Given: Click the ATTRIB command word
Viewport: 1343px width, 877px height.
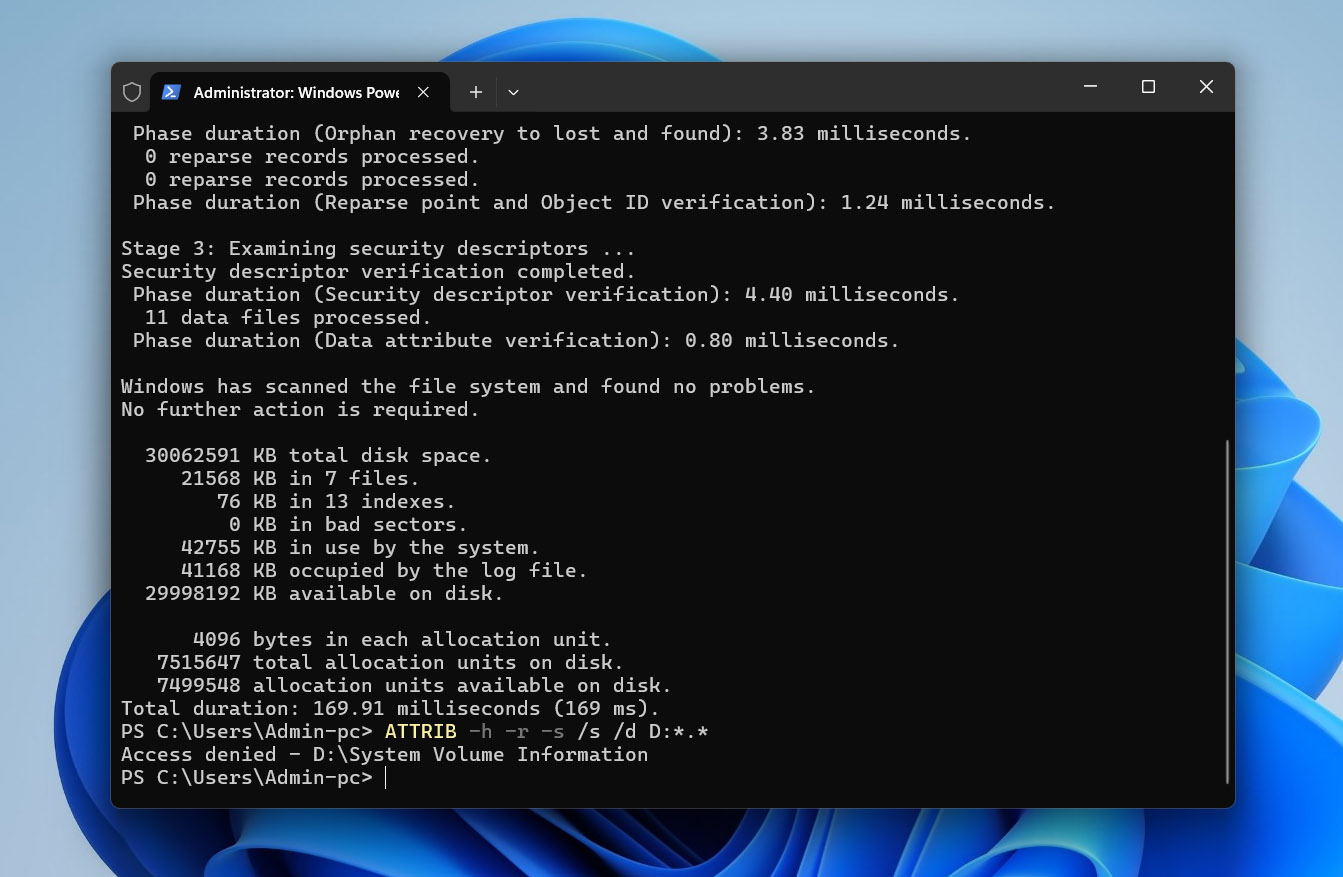Looking at the screenshot, I should 420,731.
